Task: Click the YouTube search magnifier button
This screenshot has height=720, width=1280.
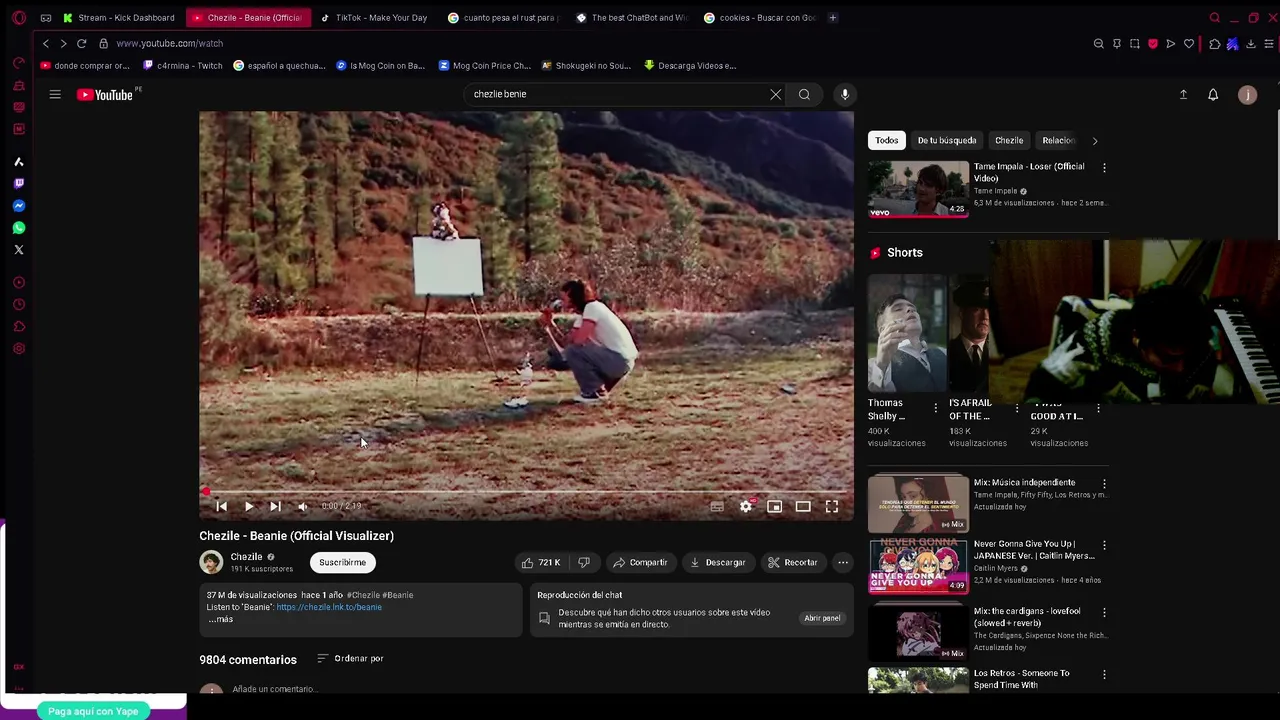Action: point(804,94)
